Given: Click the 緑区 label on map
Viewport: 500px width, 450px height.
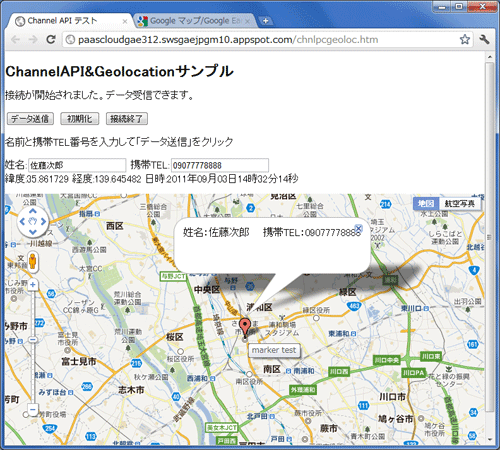Looking at the screenshot, I should coord(348,292).
